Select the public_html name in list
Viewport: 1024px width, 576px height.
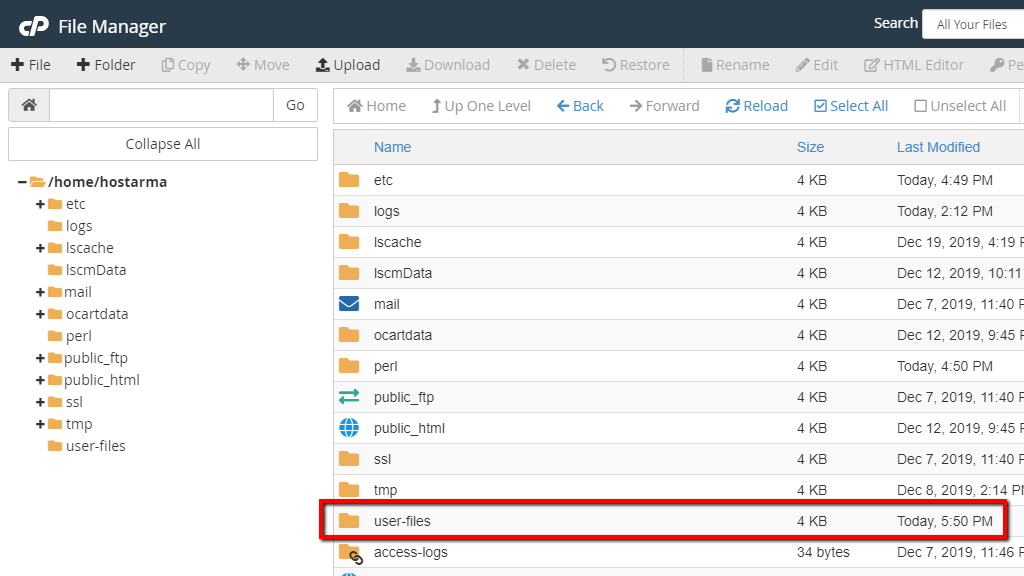[409, 428]
